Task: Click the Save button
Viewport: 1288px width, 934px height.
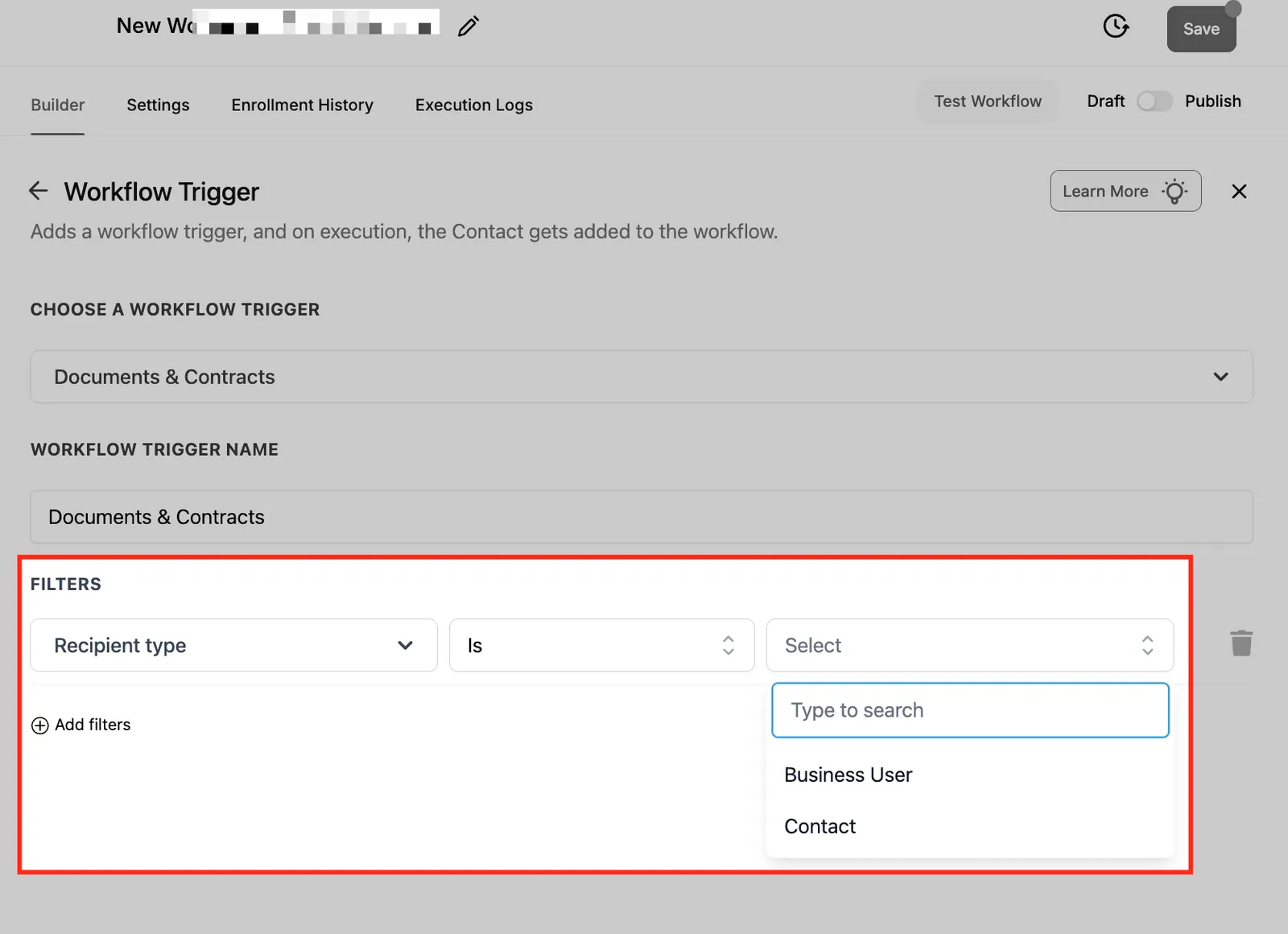Action: coord(1201,29)
